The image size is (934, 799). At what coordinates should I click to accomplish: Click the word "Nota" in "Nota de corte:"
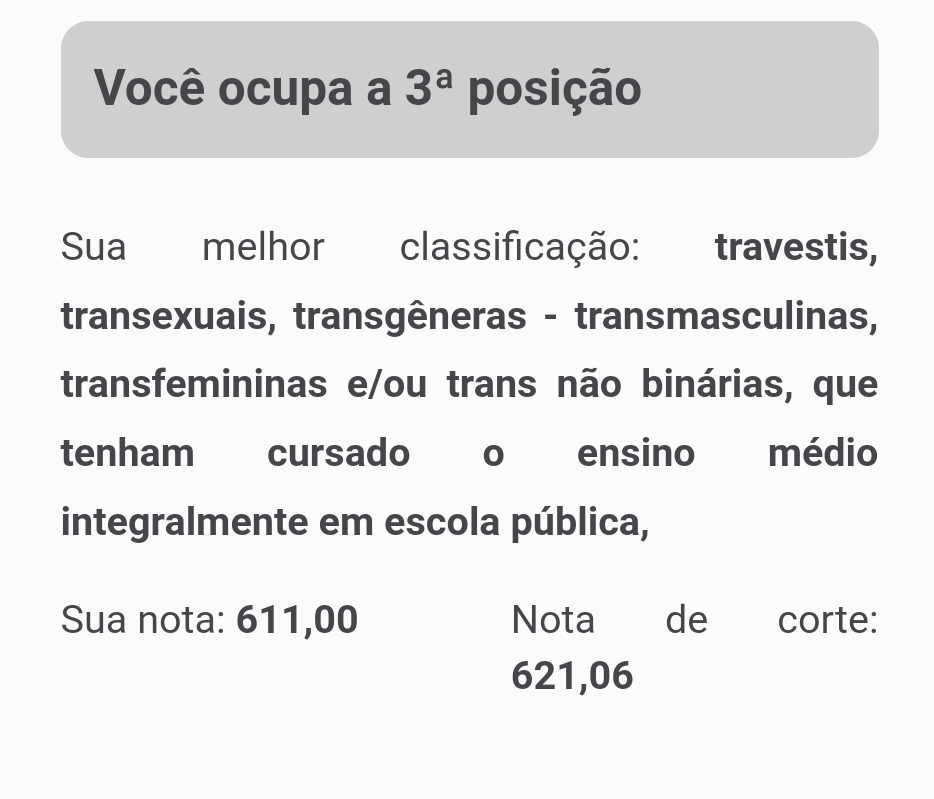[553, 620]
